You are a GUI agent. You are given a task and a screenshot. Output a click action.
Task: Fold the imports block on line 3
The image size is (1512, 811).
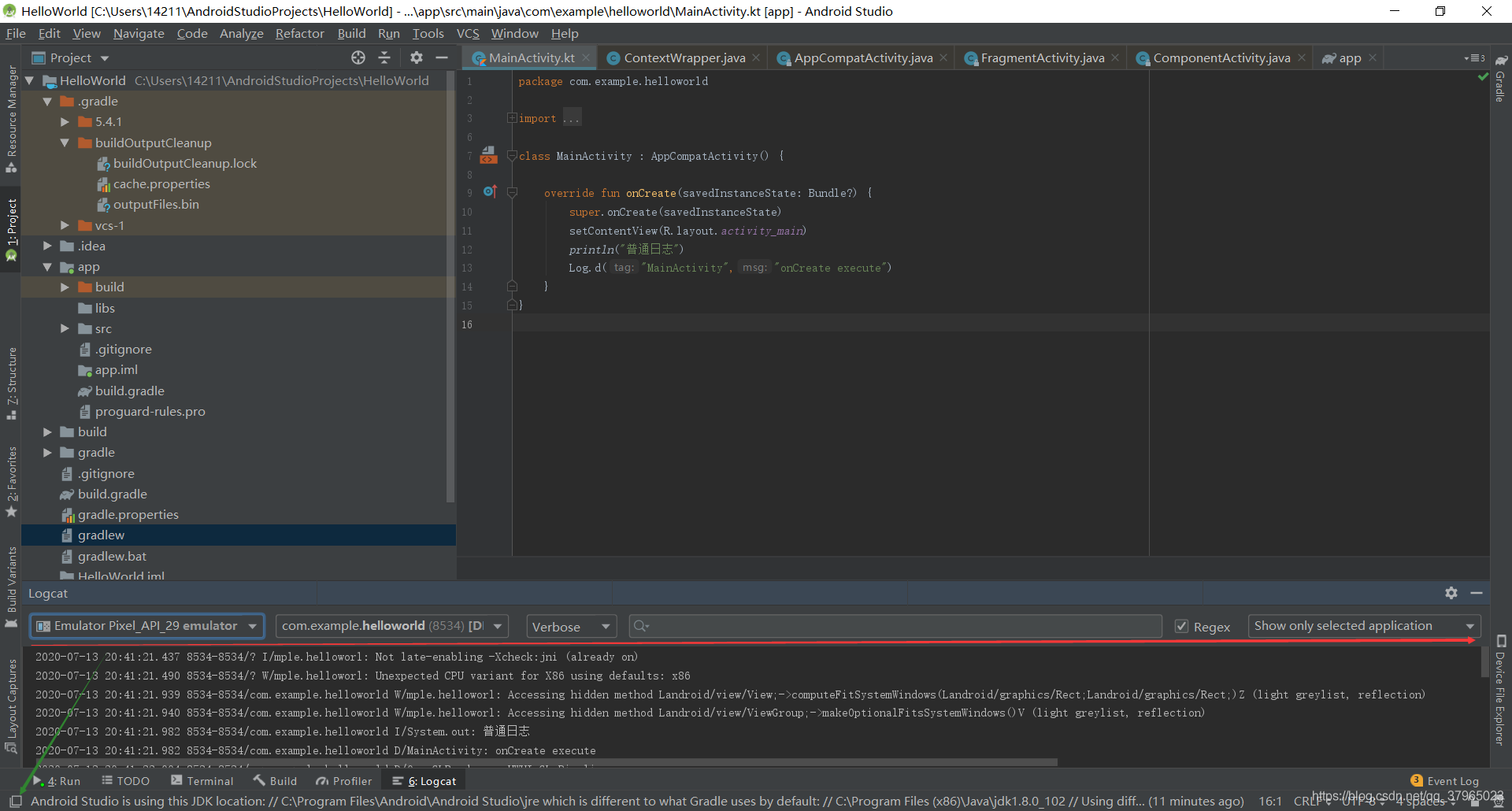(x=512, y=118)
